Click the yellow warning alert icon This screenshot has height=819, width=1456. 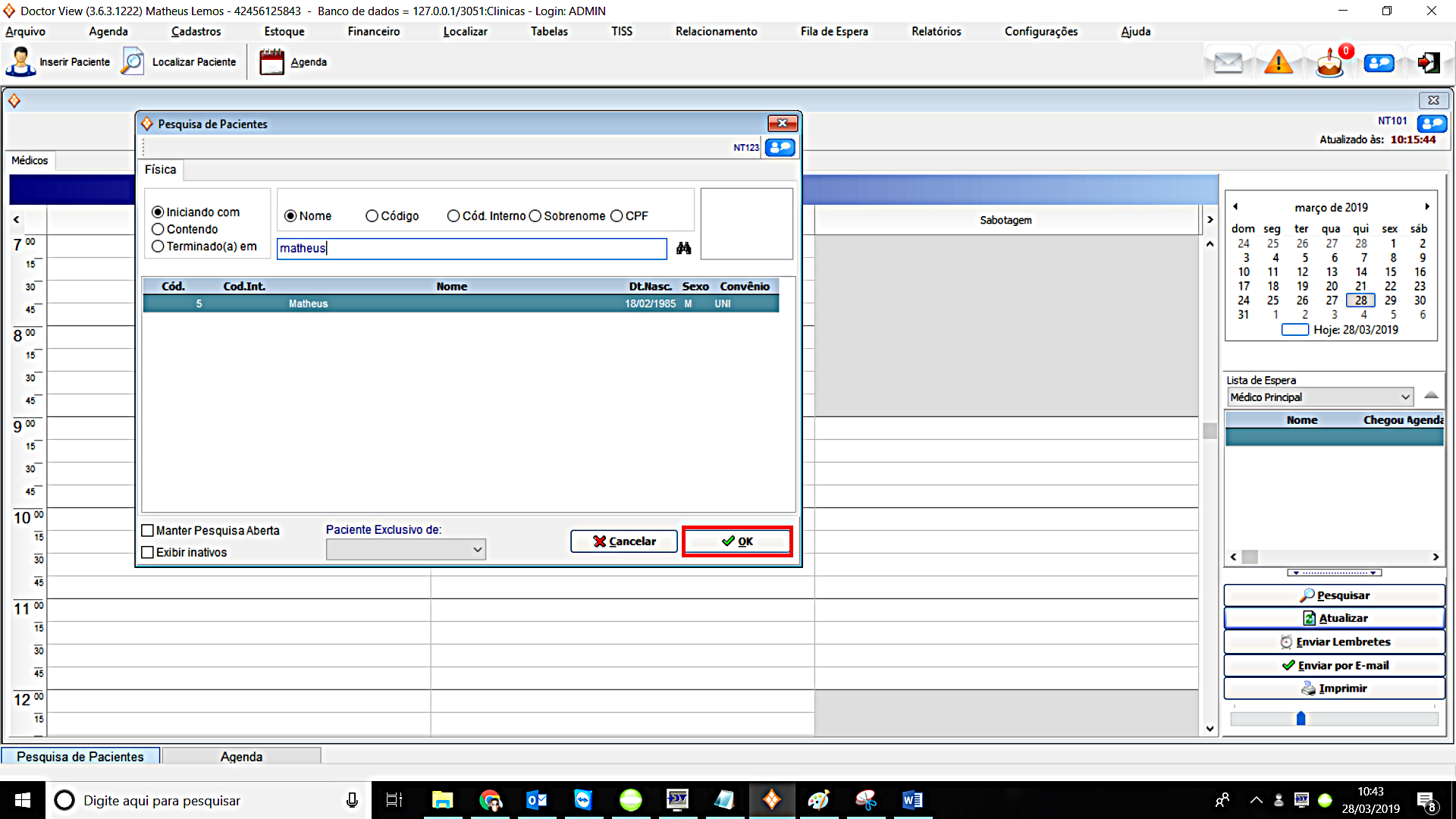(x=1279, y=63)
